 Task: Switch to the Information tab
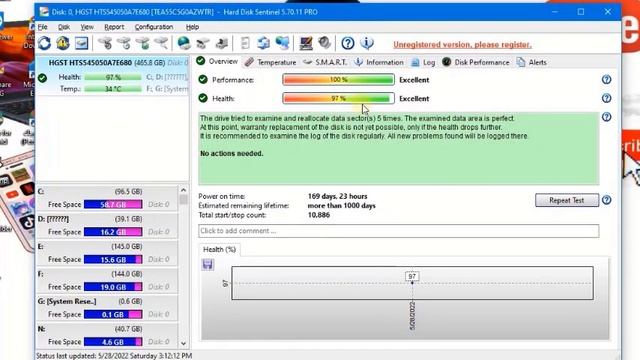point(379,62)
